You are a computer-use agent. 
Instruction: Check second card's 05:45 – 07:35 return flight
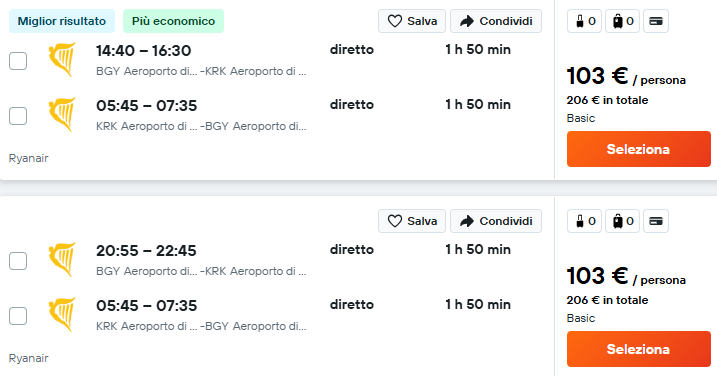click(x=18, y=316)
